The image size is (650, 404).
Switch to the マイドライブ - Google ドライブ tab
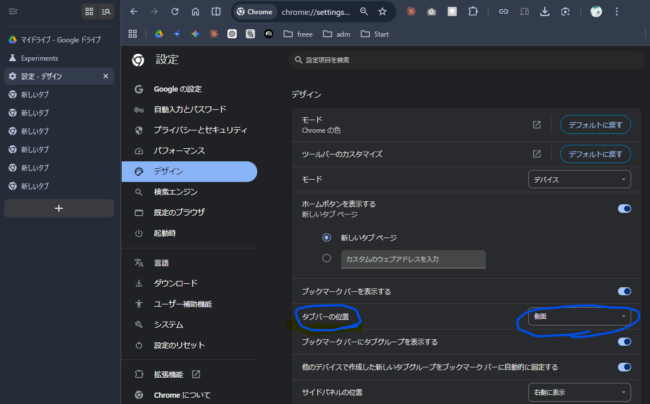[55, 40]
